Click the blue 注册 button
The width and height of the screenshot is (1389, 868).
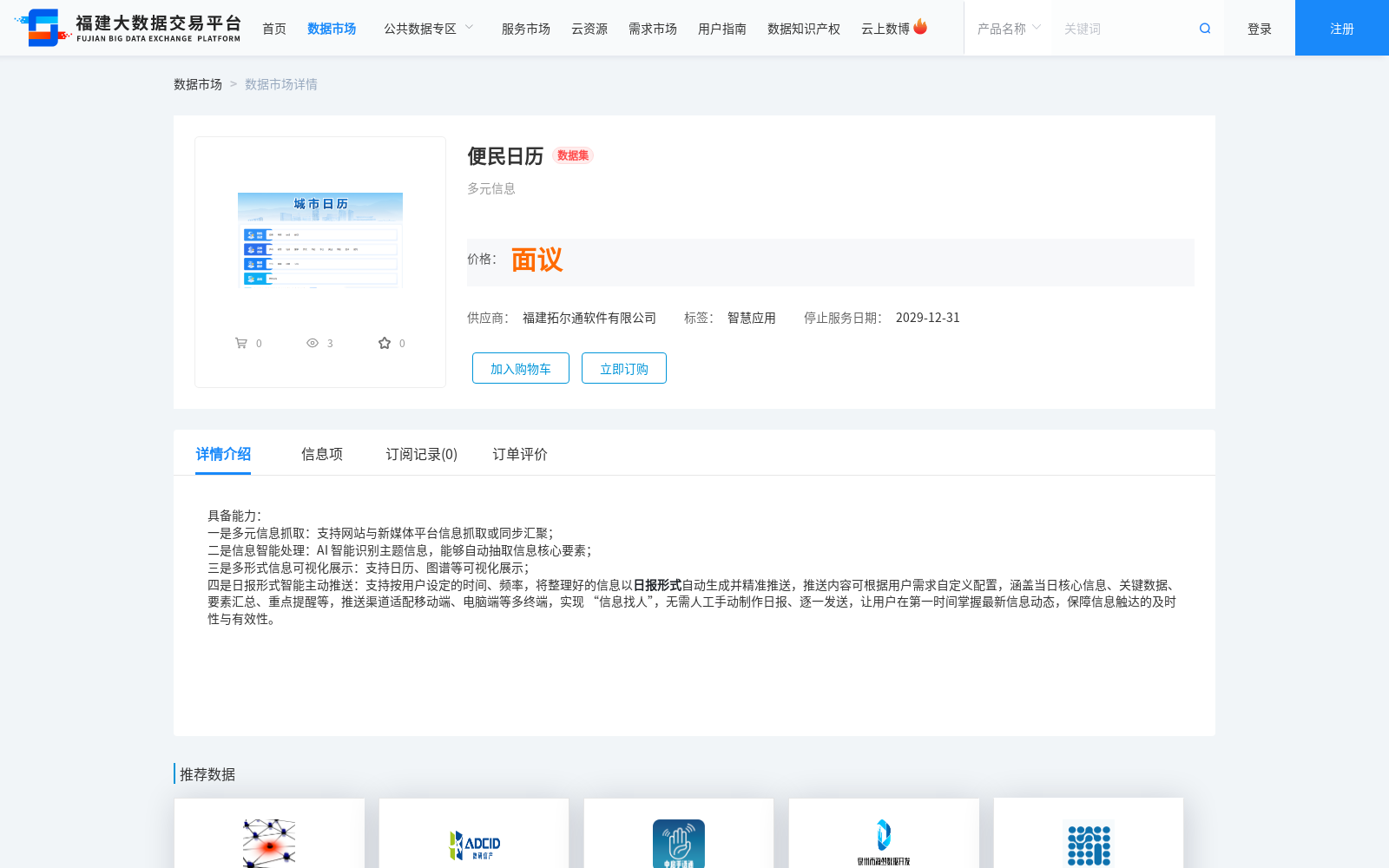[1342, 28]
